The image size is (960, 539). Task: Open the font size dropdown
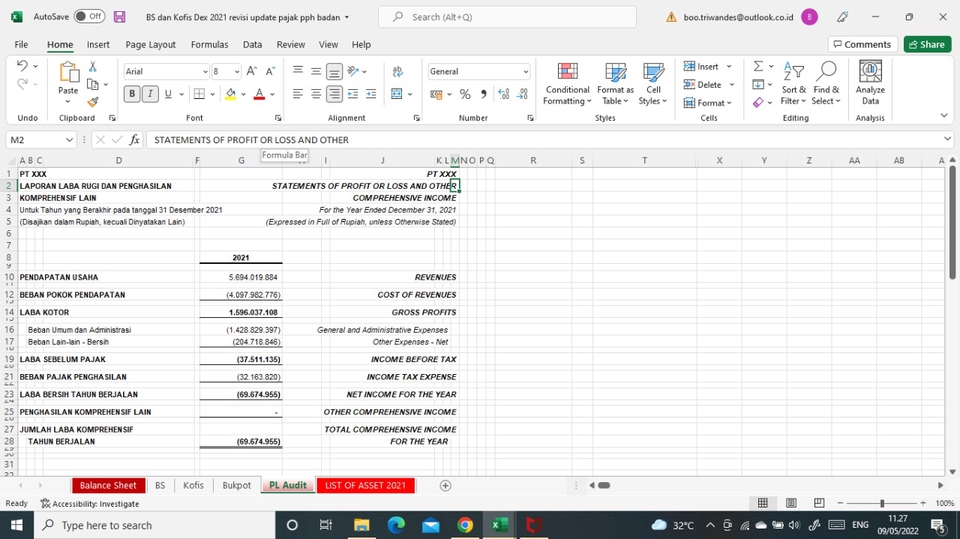click(x=237, y=72)
